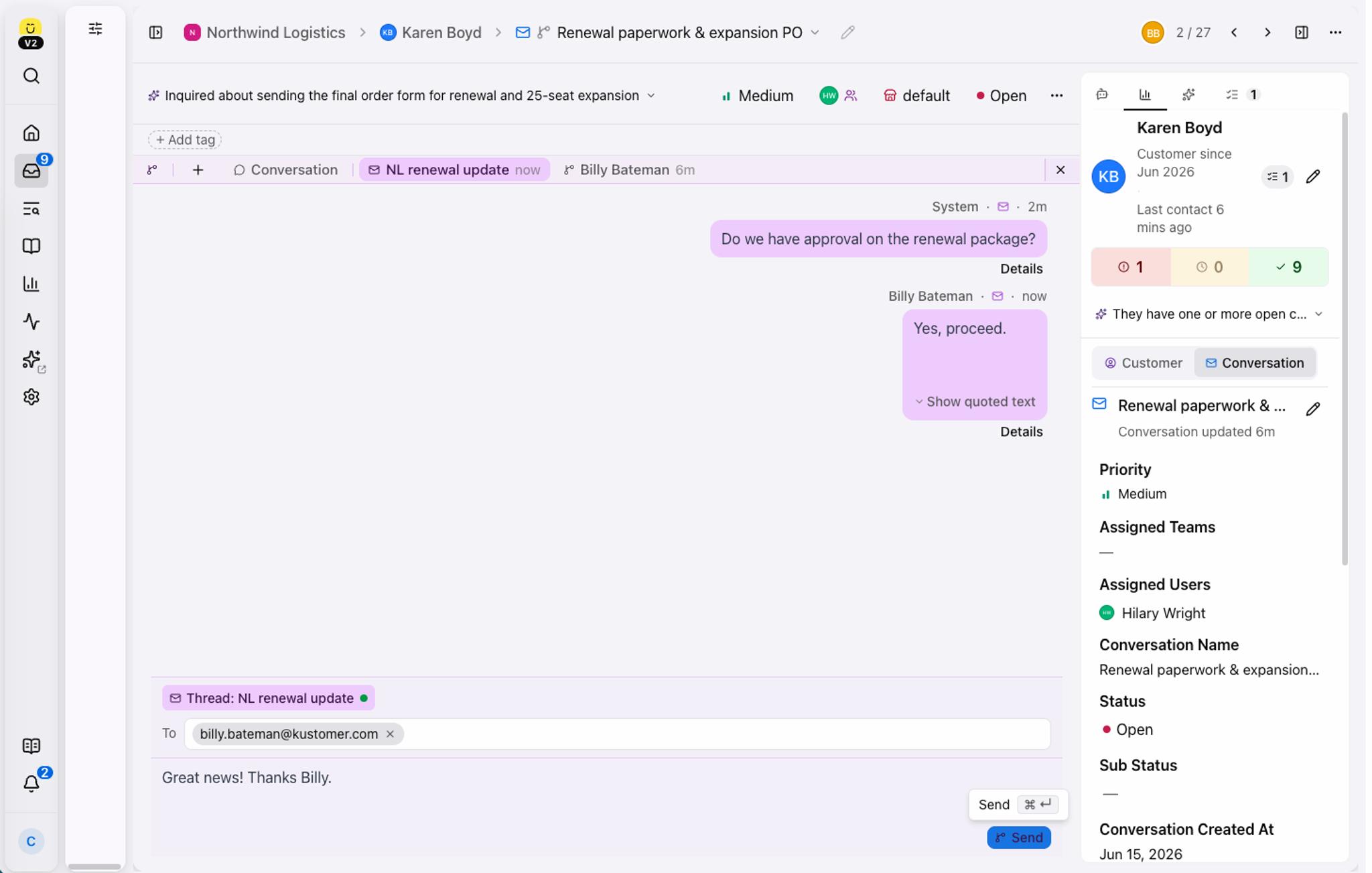Change the Open status selector
The width and height of the screenshot is (1372, 873).
click(x=1001, y=96)
